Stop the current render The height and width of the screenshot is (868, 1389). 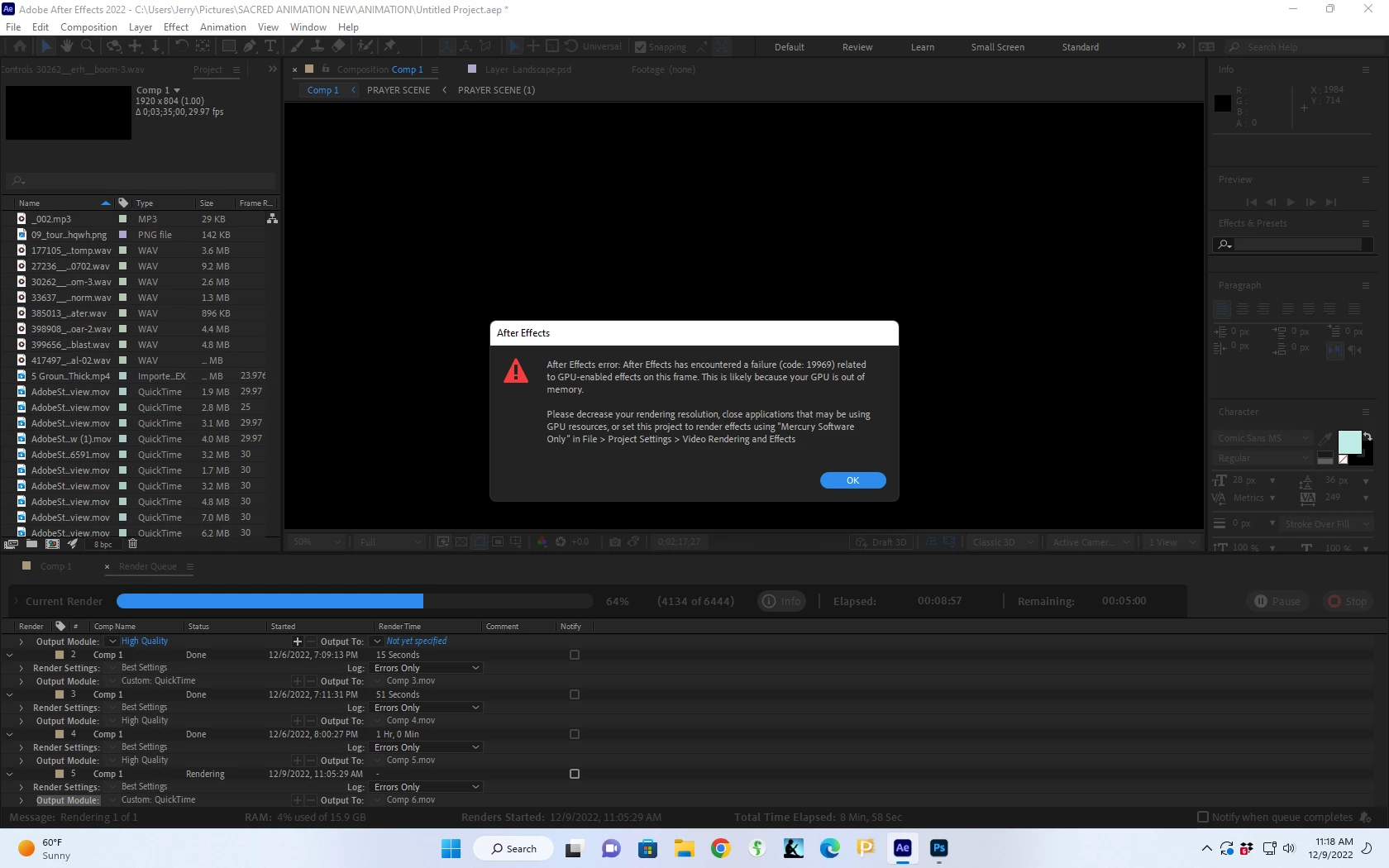(x=1347, y=601)
